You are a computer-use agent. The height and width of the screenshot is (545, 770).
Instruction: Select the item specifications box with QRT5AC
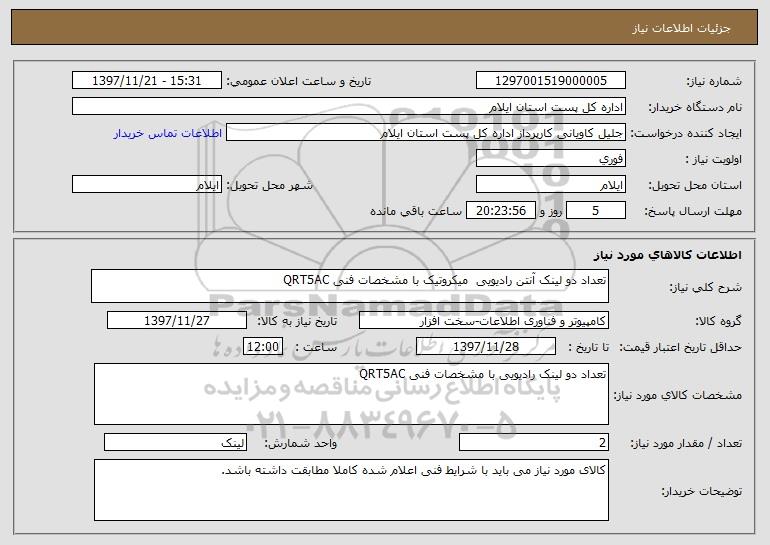[x=351, y=394]
